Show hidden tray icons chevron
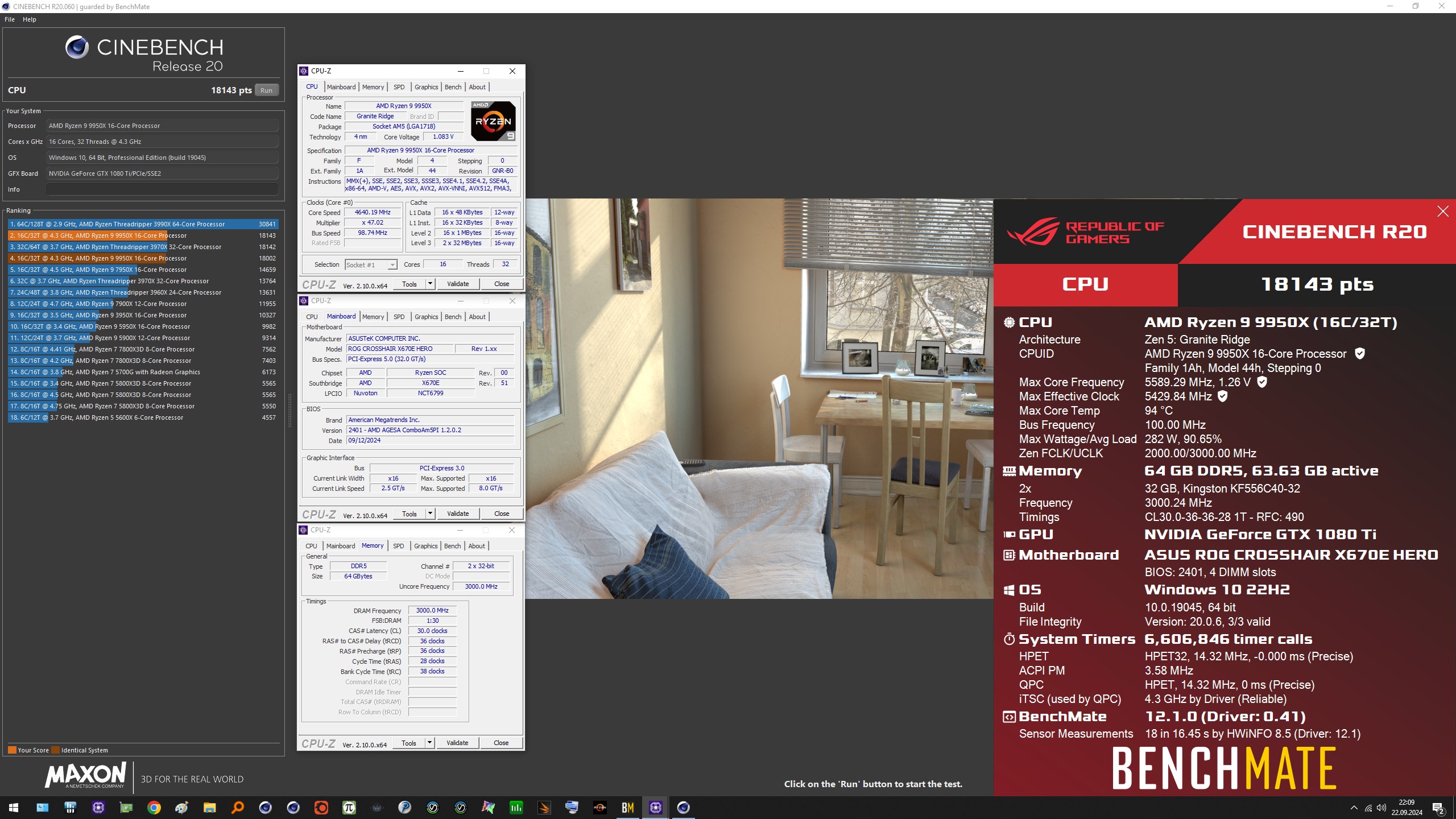Image resolution: width=1456 pixels, height=819 pixels. [x=1354, y=808]
